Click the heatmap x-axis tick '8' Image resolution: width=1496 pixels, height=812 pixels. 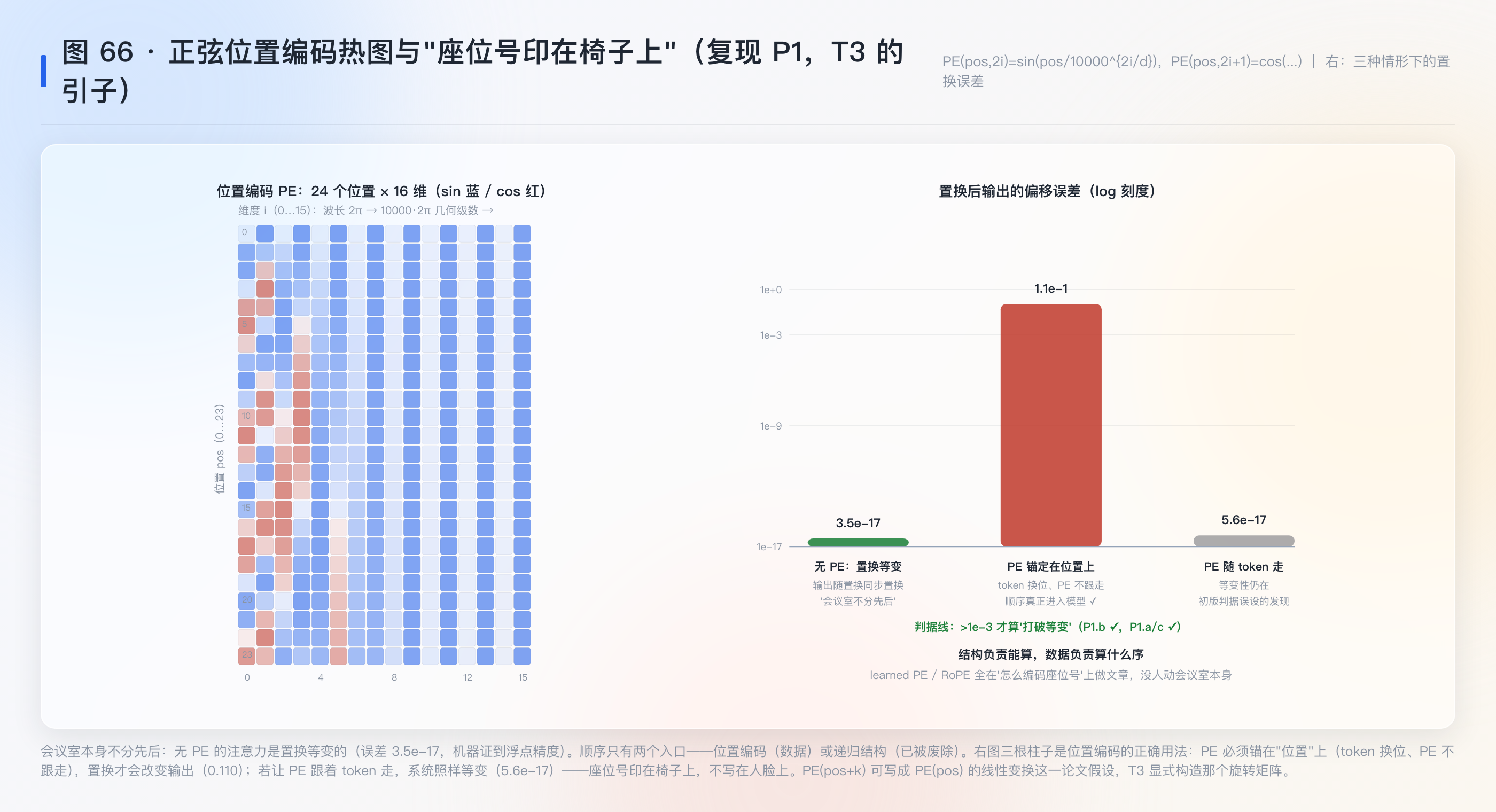point(394,677)
